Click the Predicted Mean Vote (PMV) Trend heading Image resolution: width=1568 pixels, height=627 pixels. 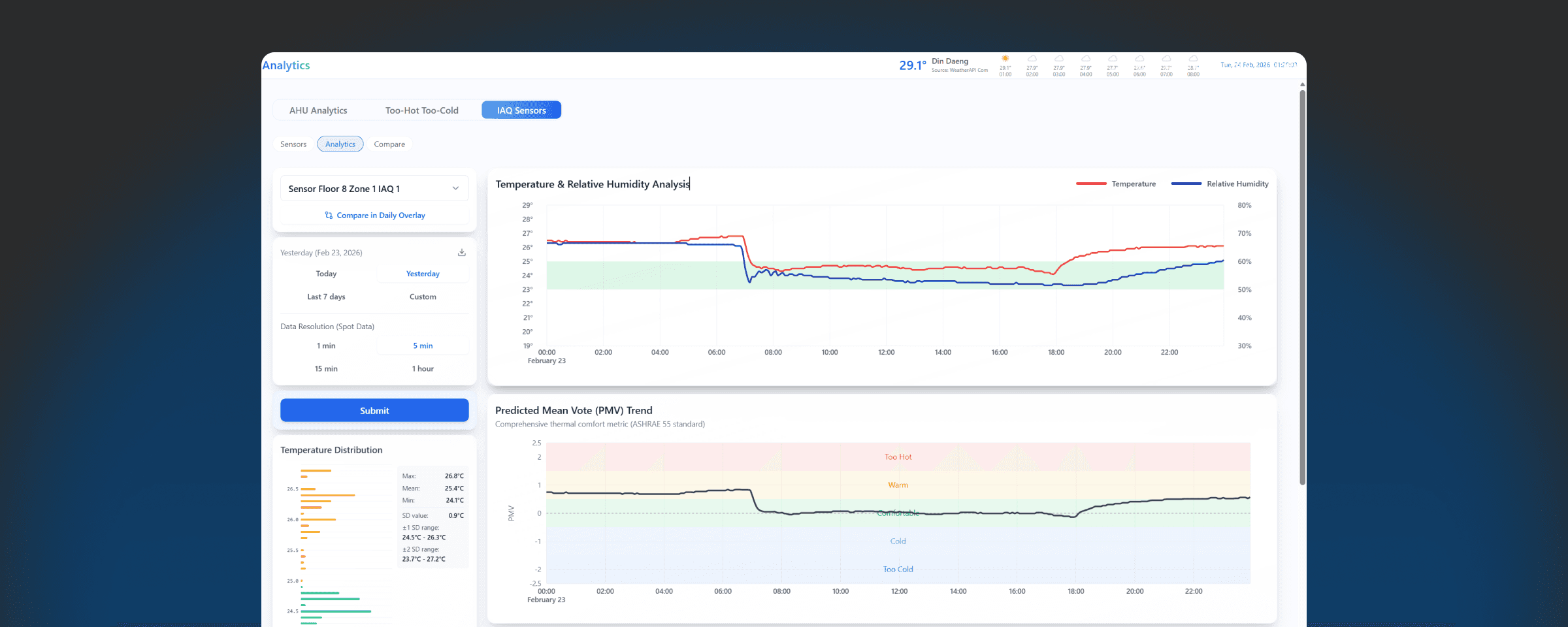tap(574, 410)
